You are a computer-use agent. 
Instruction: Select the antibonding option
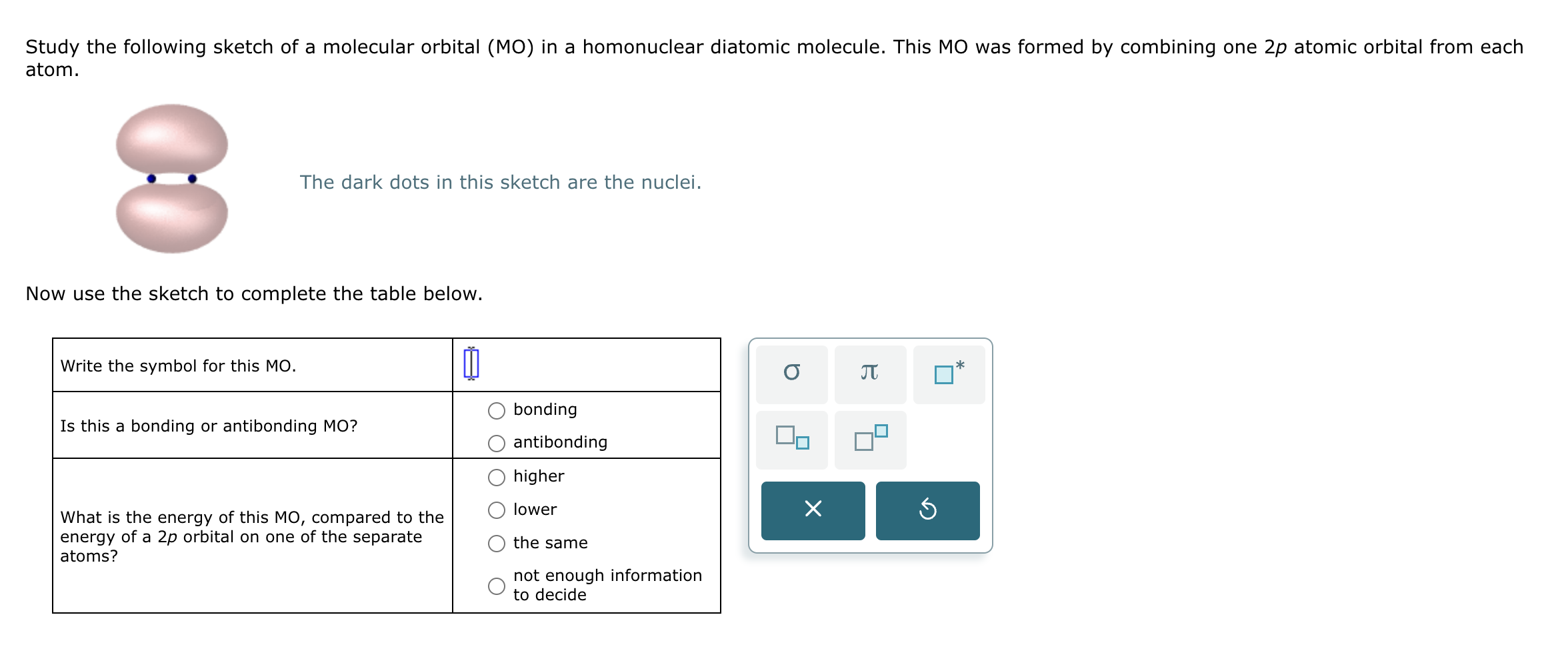click(496, 442)
